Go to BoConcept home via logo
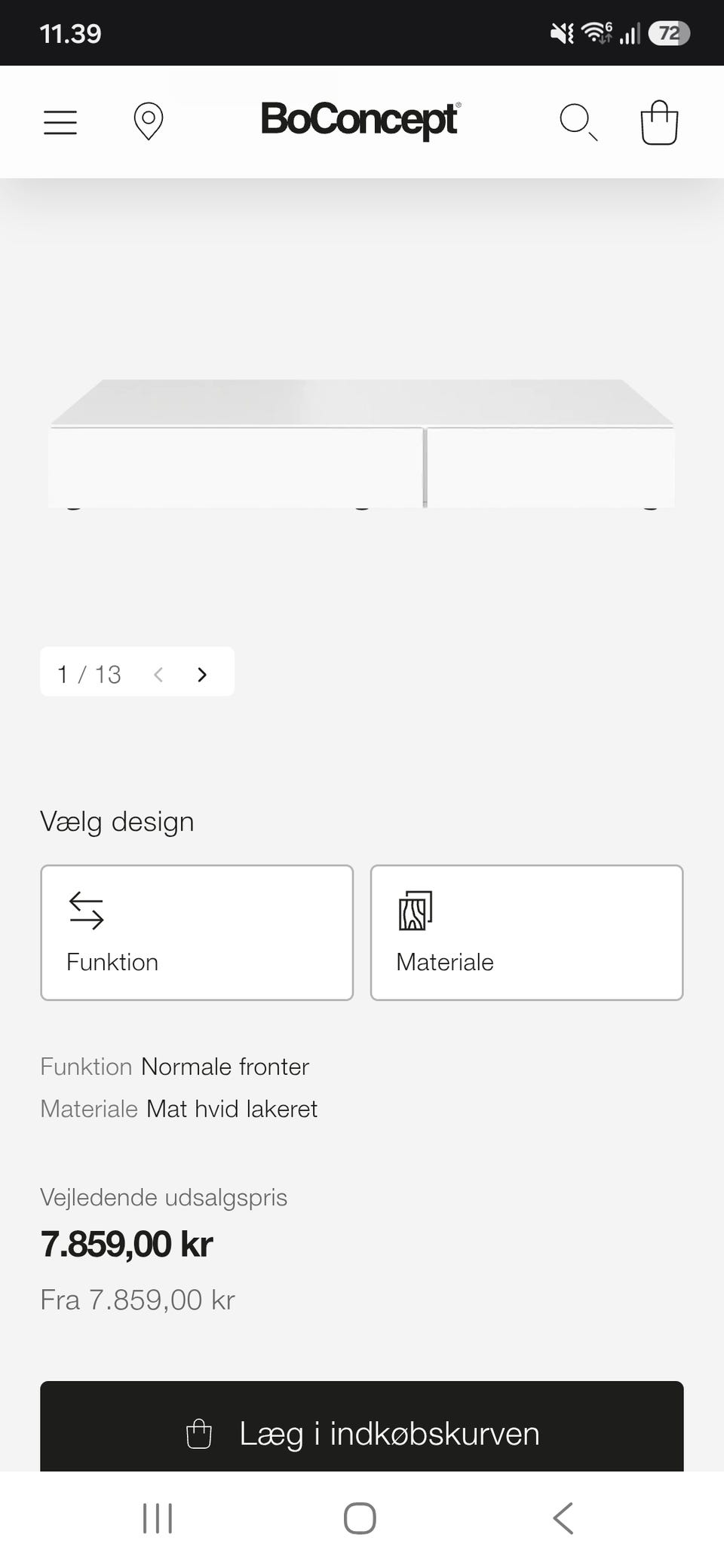 coord(360,120)
